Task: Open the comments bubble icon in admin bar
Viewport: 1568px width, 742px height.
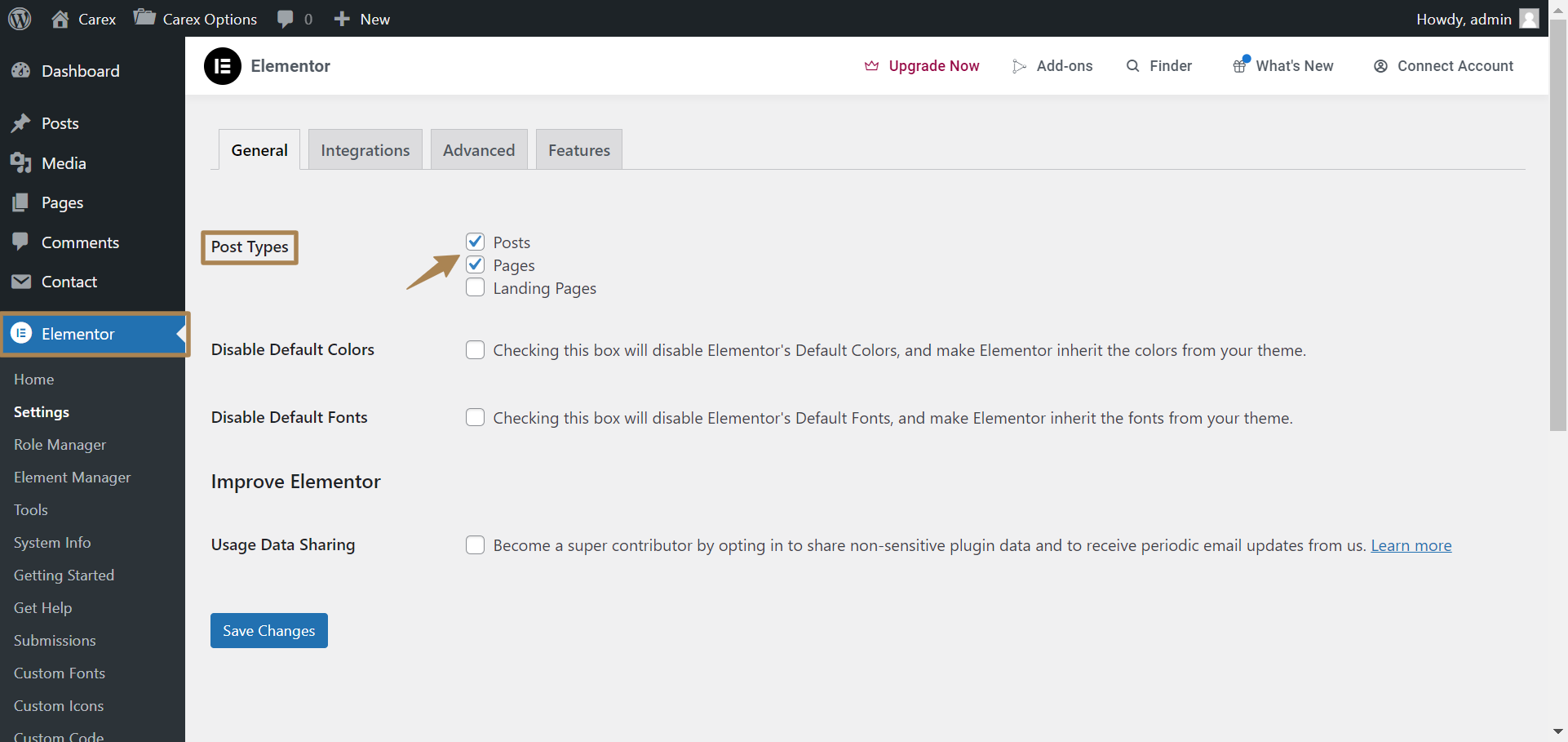Action: [285, 19]
